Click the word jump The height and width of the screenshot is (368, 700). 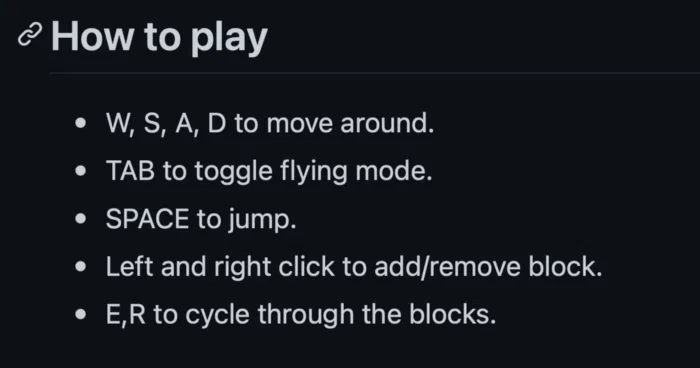[262, 220]
